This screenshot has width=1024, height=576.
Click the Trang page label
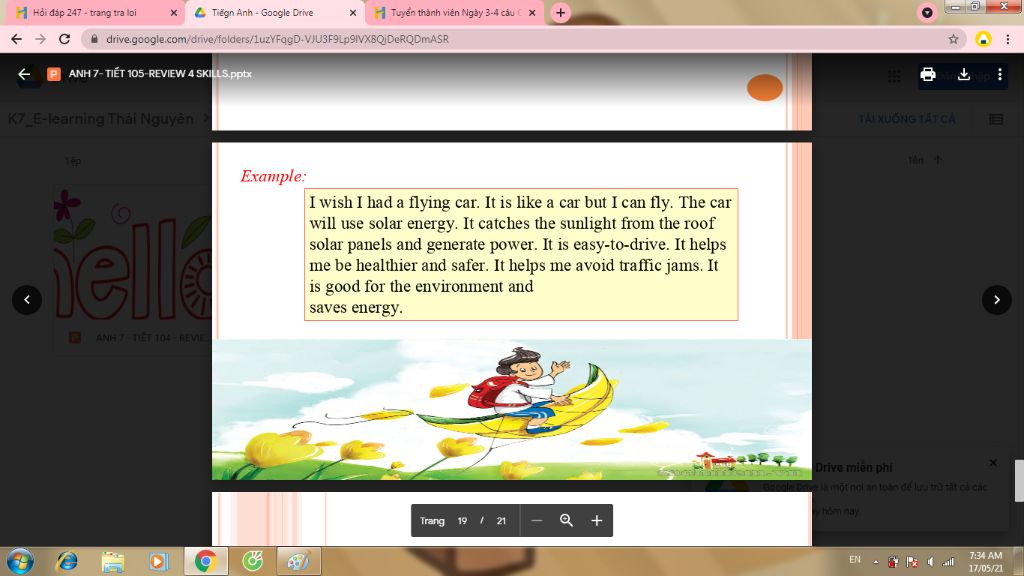tap(432, 520)
